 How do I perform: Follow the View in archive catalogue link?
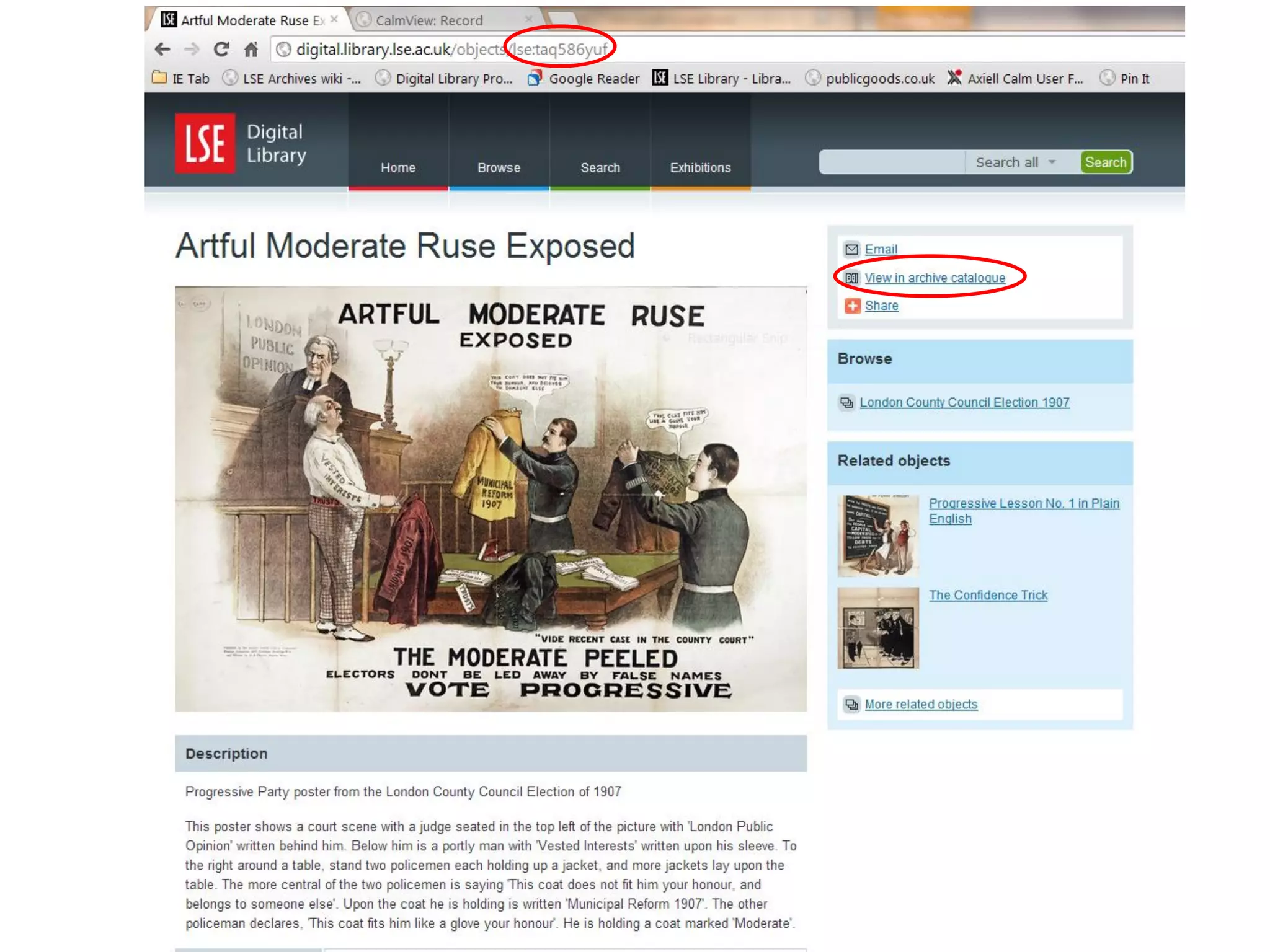pyautogui.click(x=935, y=278)
